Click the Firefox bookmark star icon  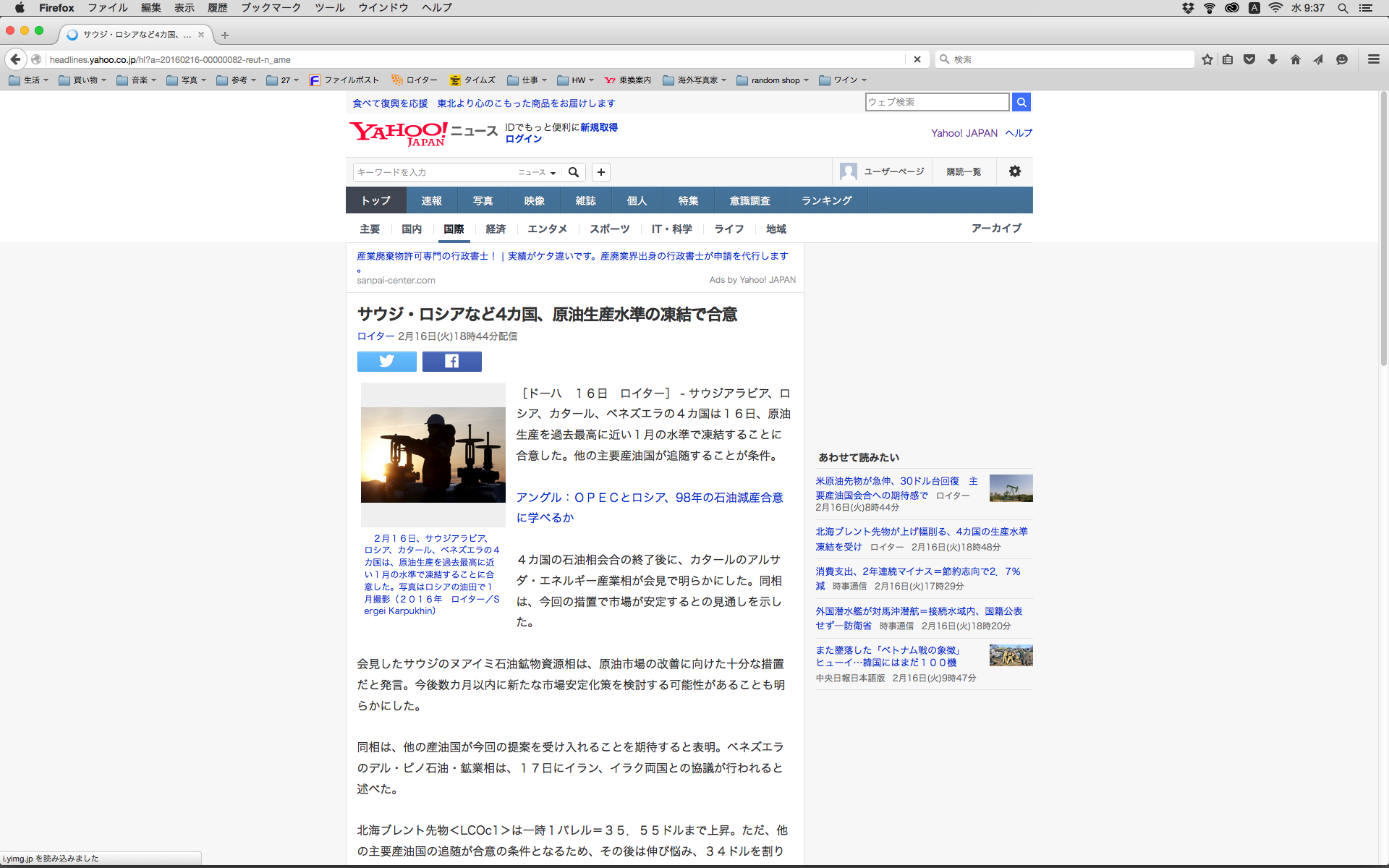pyautogui.click(x=1207, y=59)
